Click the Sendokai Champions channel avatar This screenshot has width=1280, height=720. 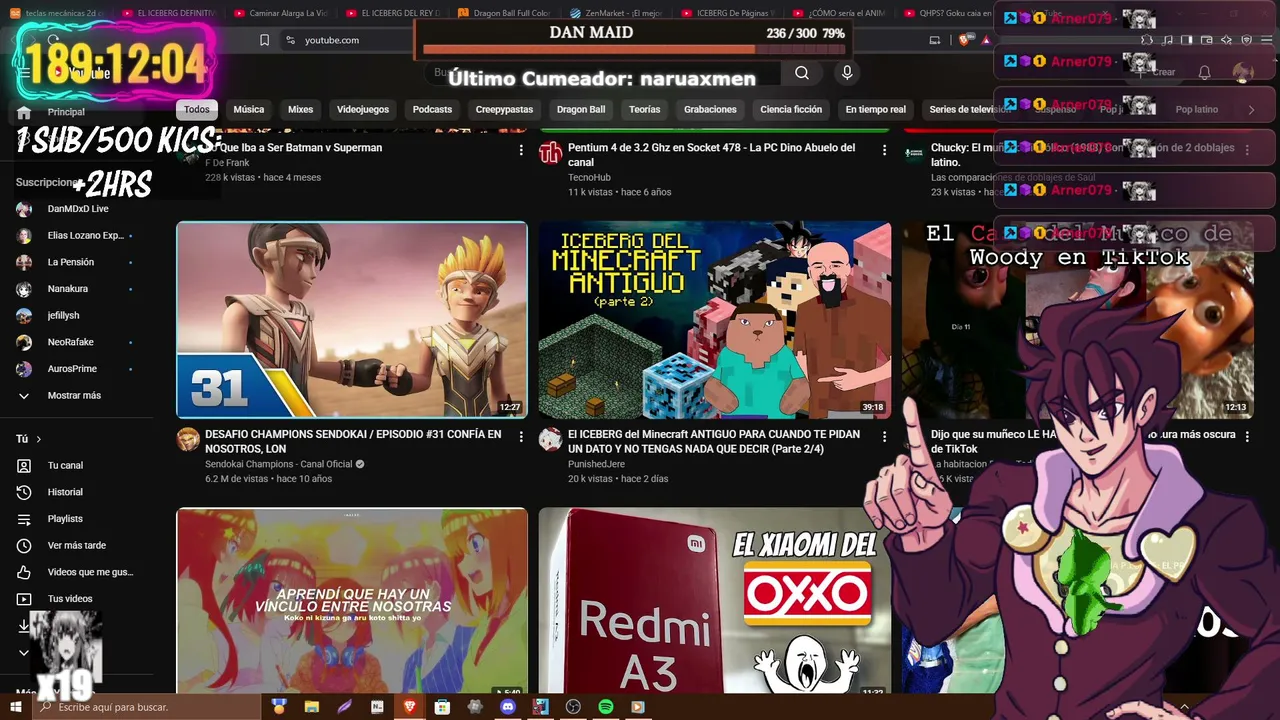coord(188,440)
